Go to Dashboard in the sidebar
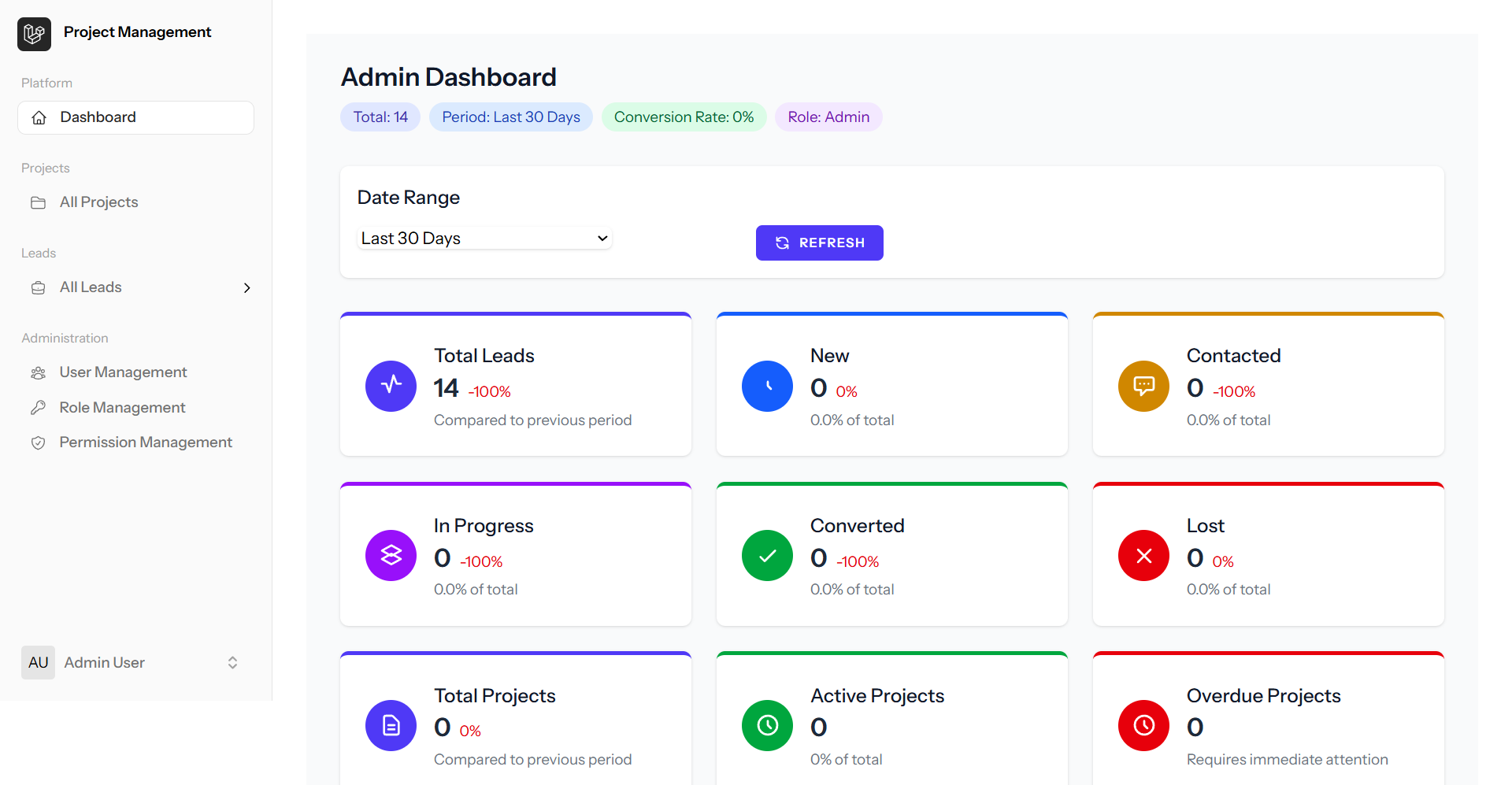1512x785 pixels. 135,117
